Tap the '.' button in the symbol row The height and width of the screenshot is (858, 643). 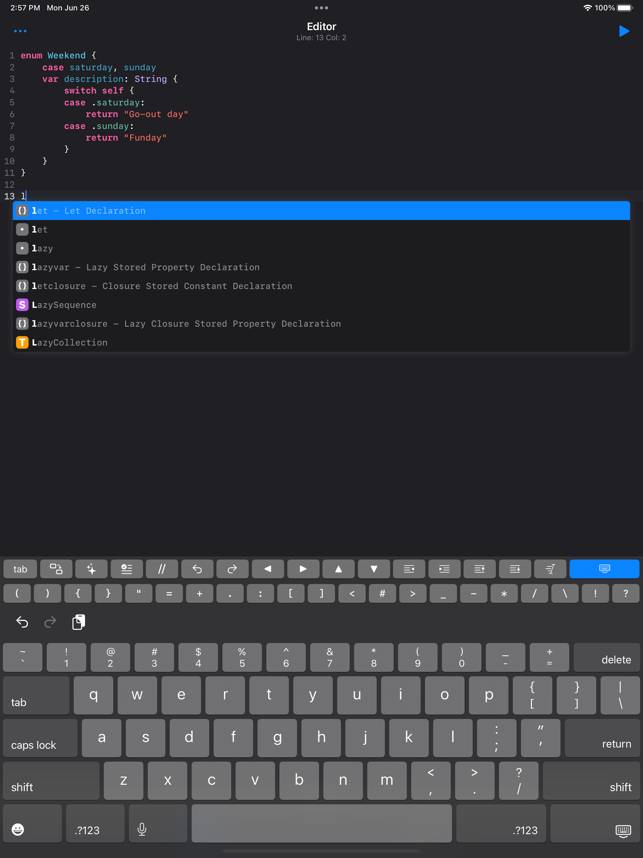(230, 593)
